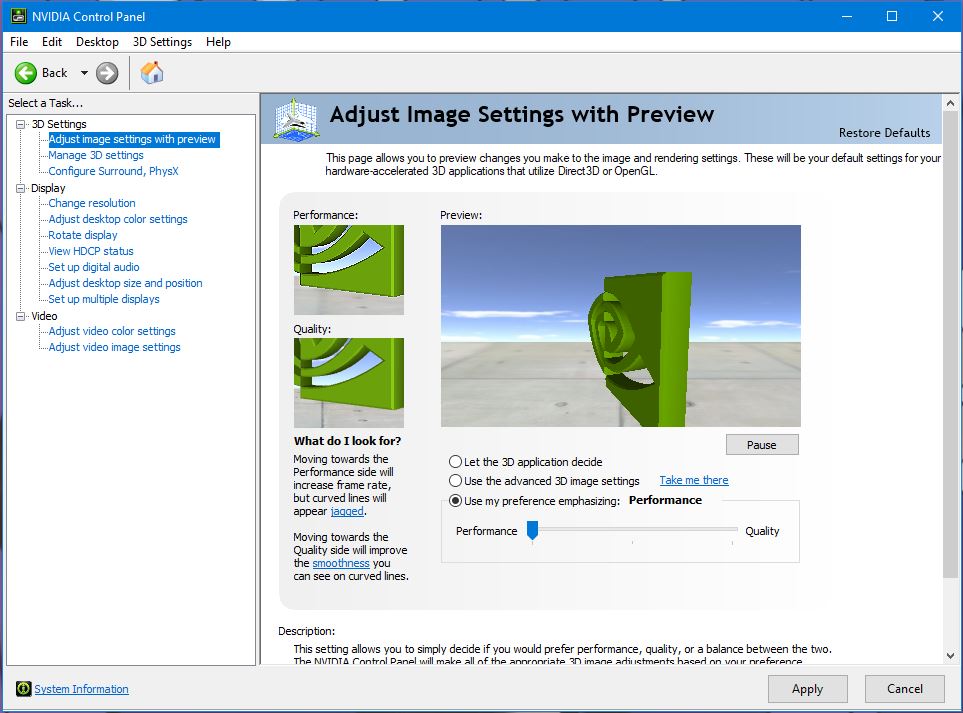963x713 pixels.
Task: Follow the 'Take me there' link
Action: pos(693,481)
